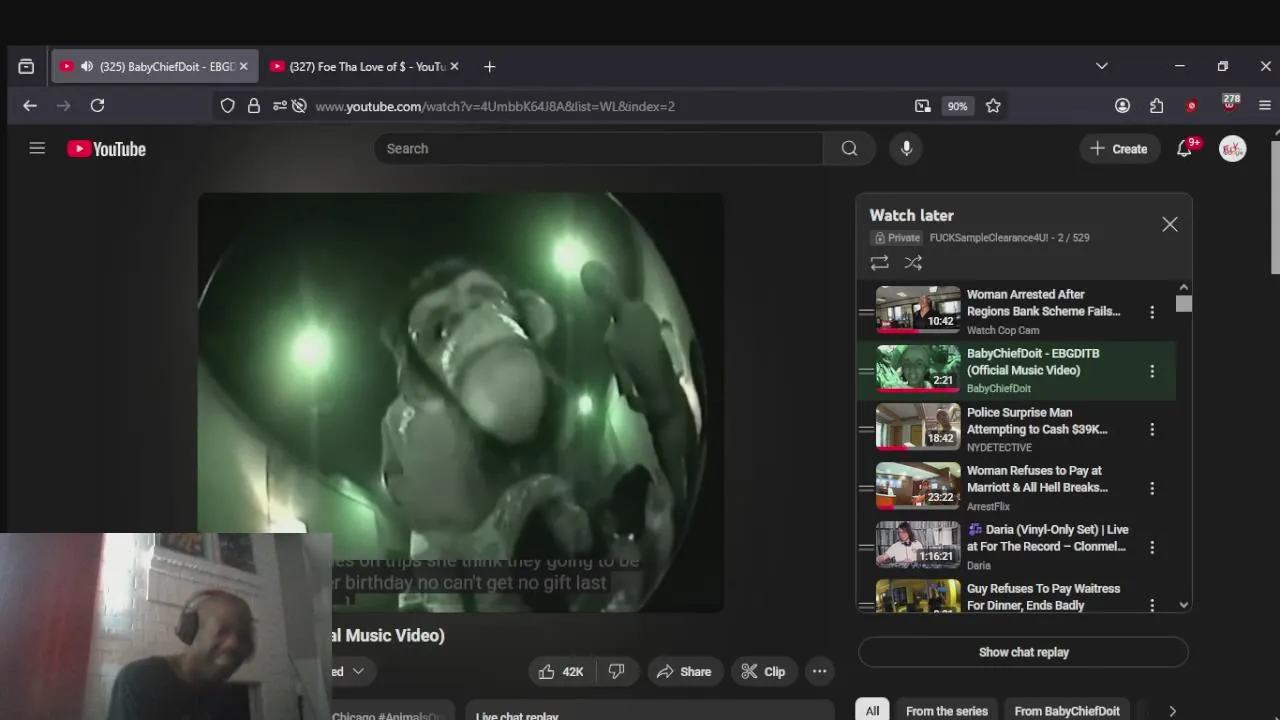The image size is (1280, 720).
Task: Like the video with 42K thumbs up
Action: 560,672
